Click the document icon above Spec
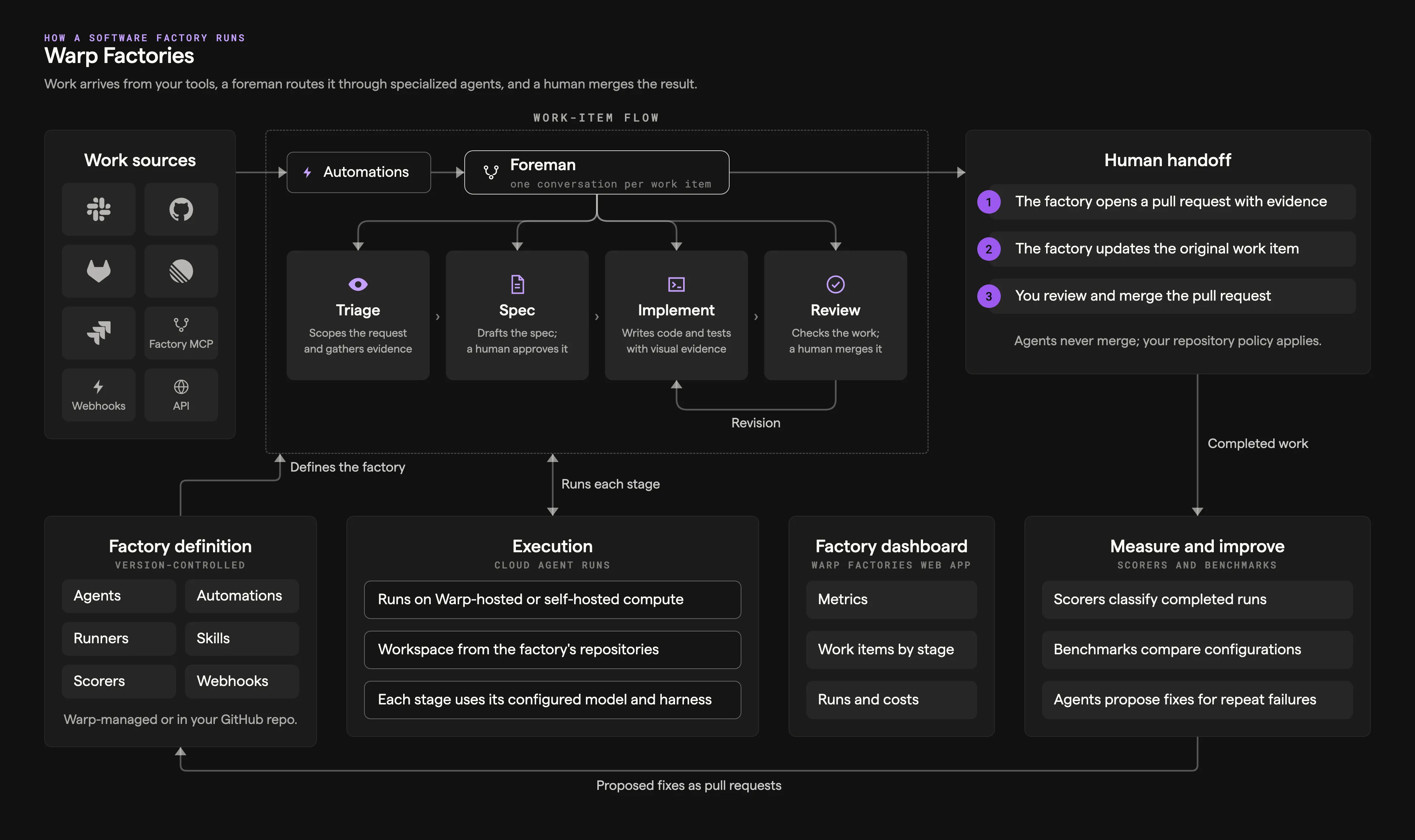 (x=517, y=284)
